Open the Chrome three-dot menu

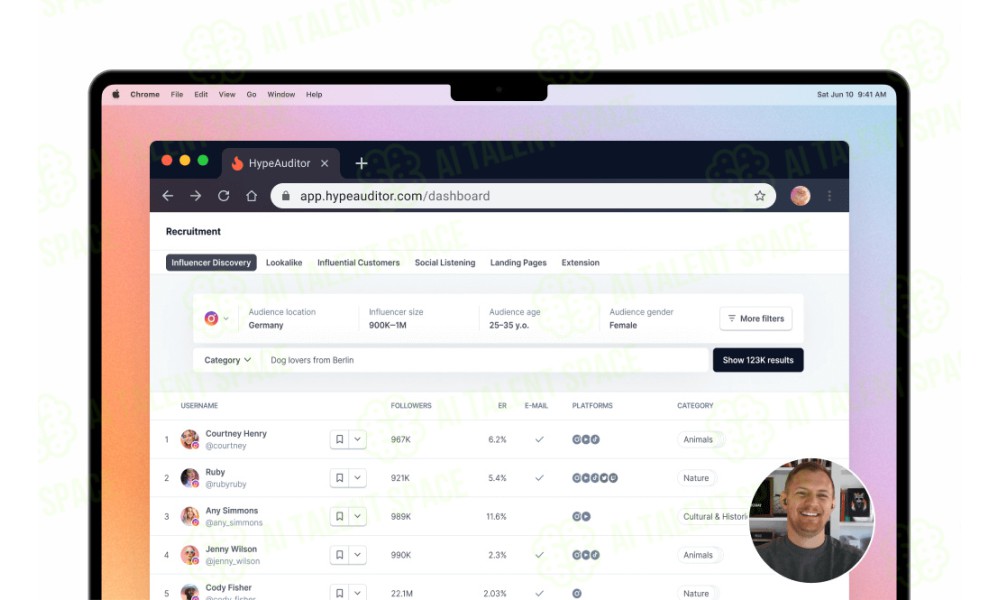tap(829, 196)
